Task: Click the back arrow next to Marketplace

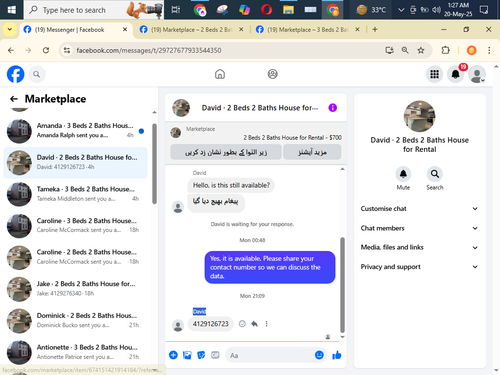Action: pyautogui.click(x=14, y=99)
